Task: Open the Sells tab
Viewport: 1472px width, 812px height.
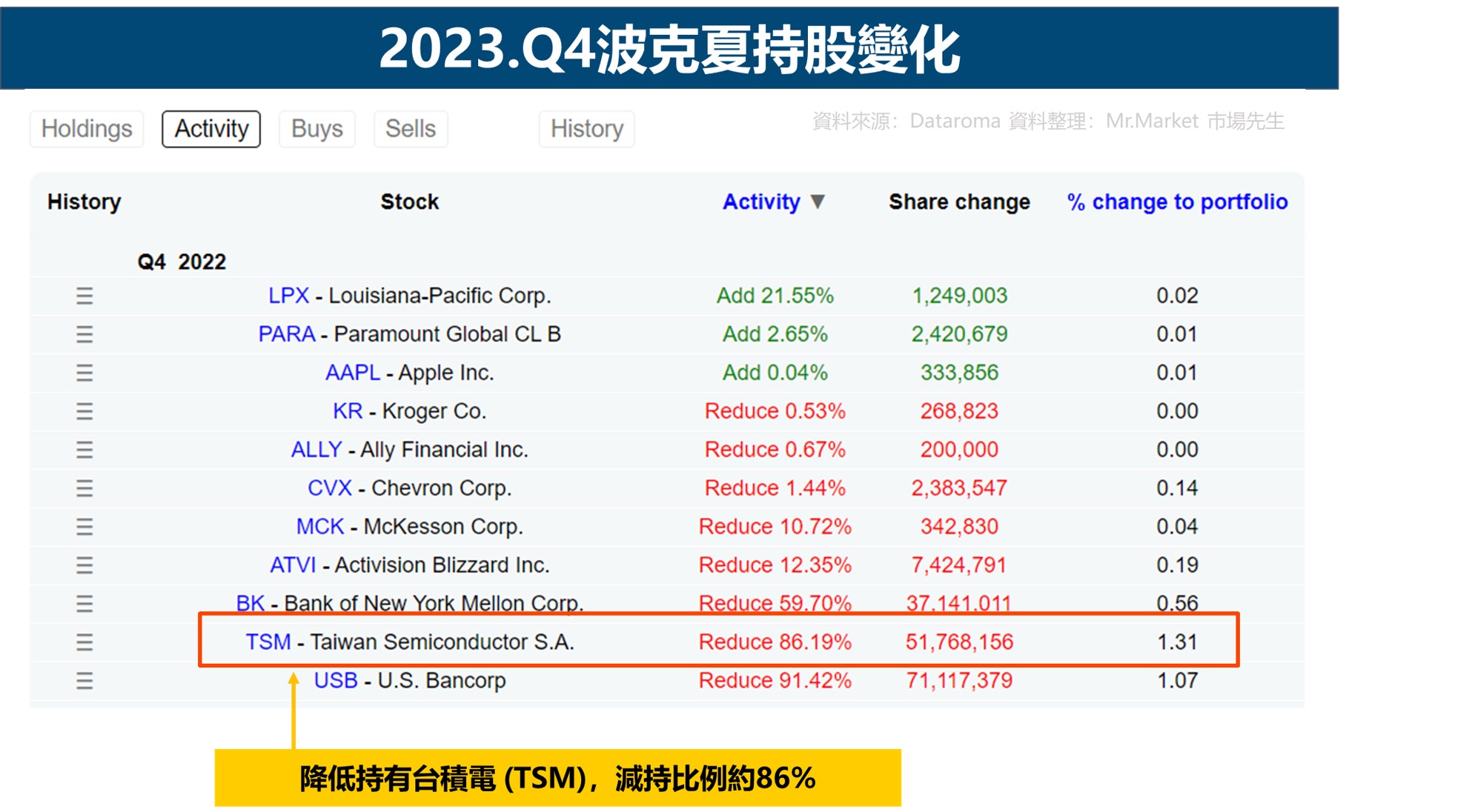Action: (411, 129)
